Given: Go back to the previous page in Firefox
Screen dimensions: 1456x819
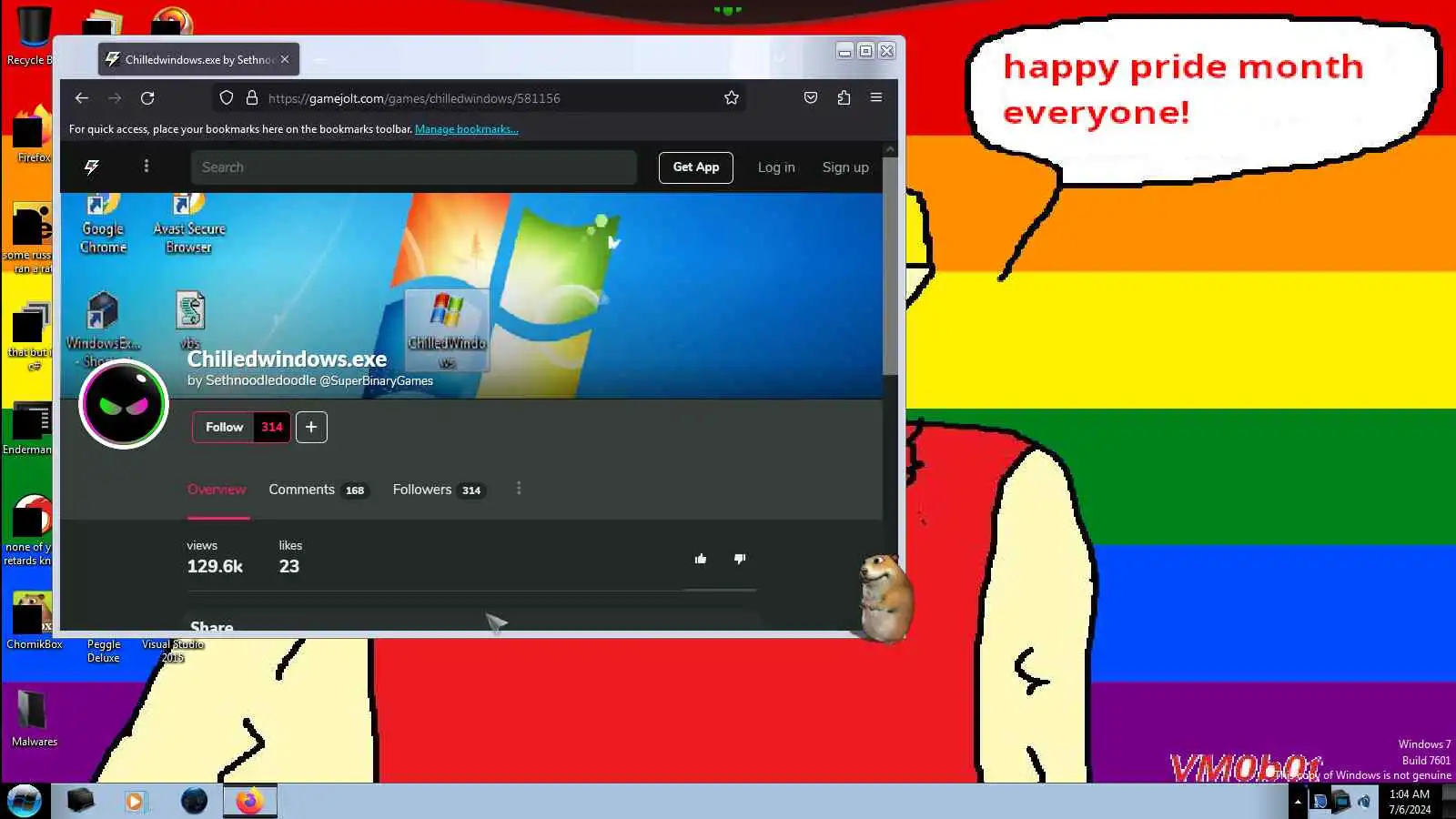Looking at the screenshot, I should tap(82, 98).
